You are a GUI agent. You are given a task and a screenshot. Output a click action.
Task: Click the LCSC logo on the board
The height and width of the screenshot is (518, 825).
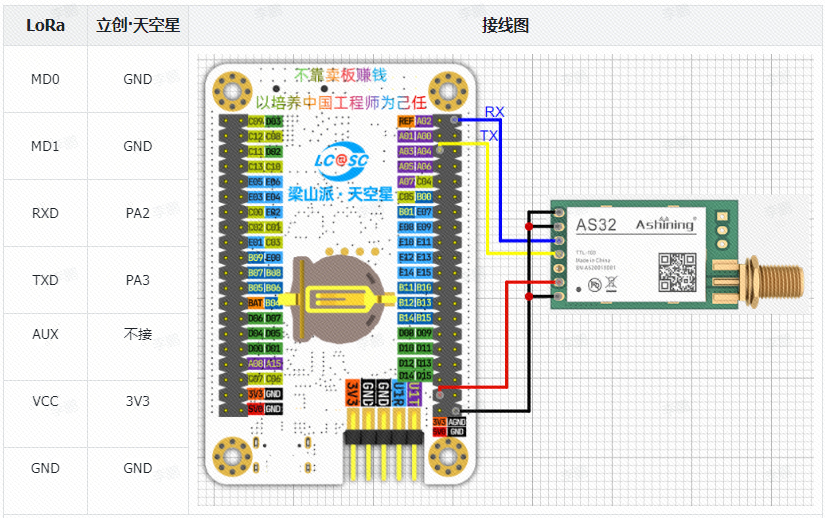[x=340, y=161]
